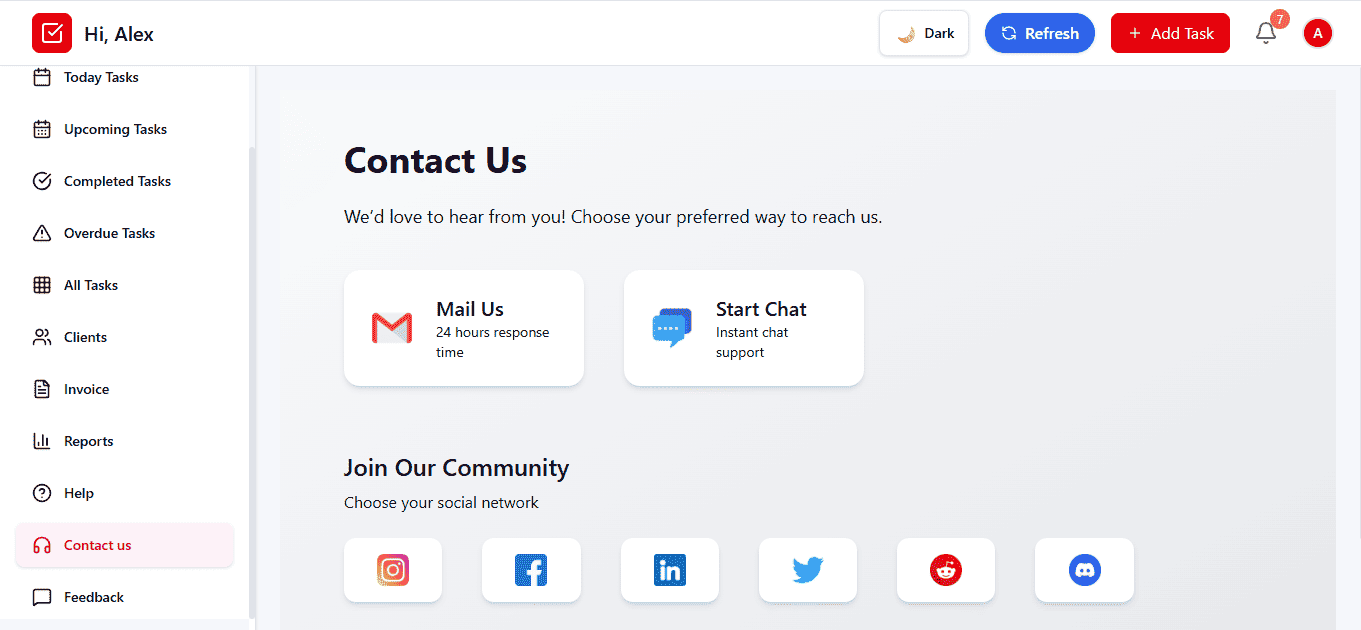Open Alex's profile avatar
This screenshot has height=630, width=1361.
(1317, 33)
